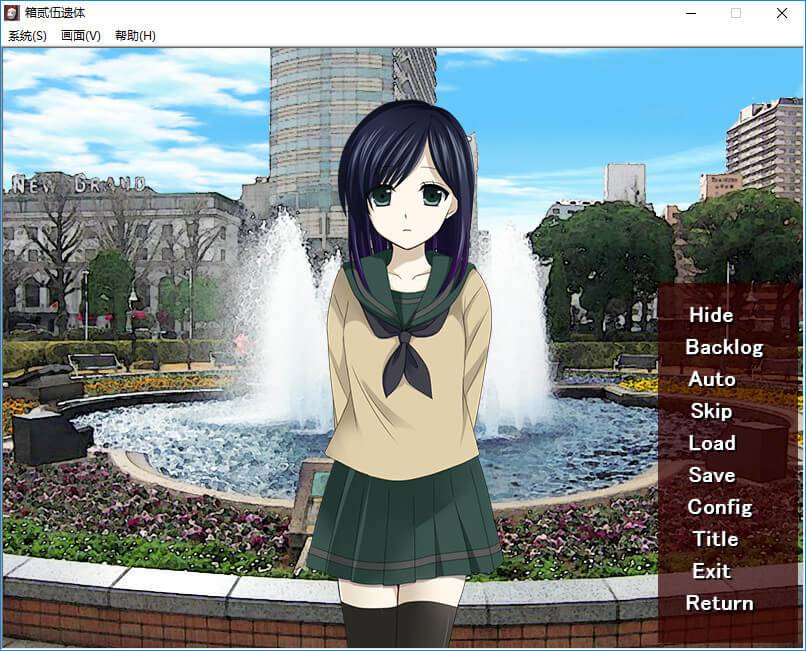Select Exit in the side menu

click(x=711, y=571)
